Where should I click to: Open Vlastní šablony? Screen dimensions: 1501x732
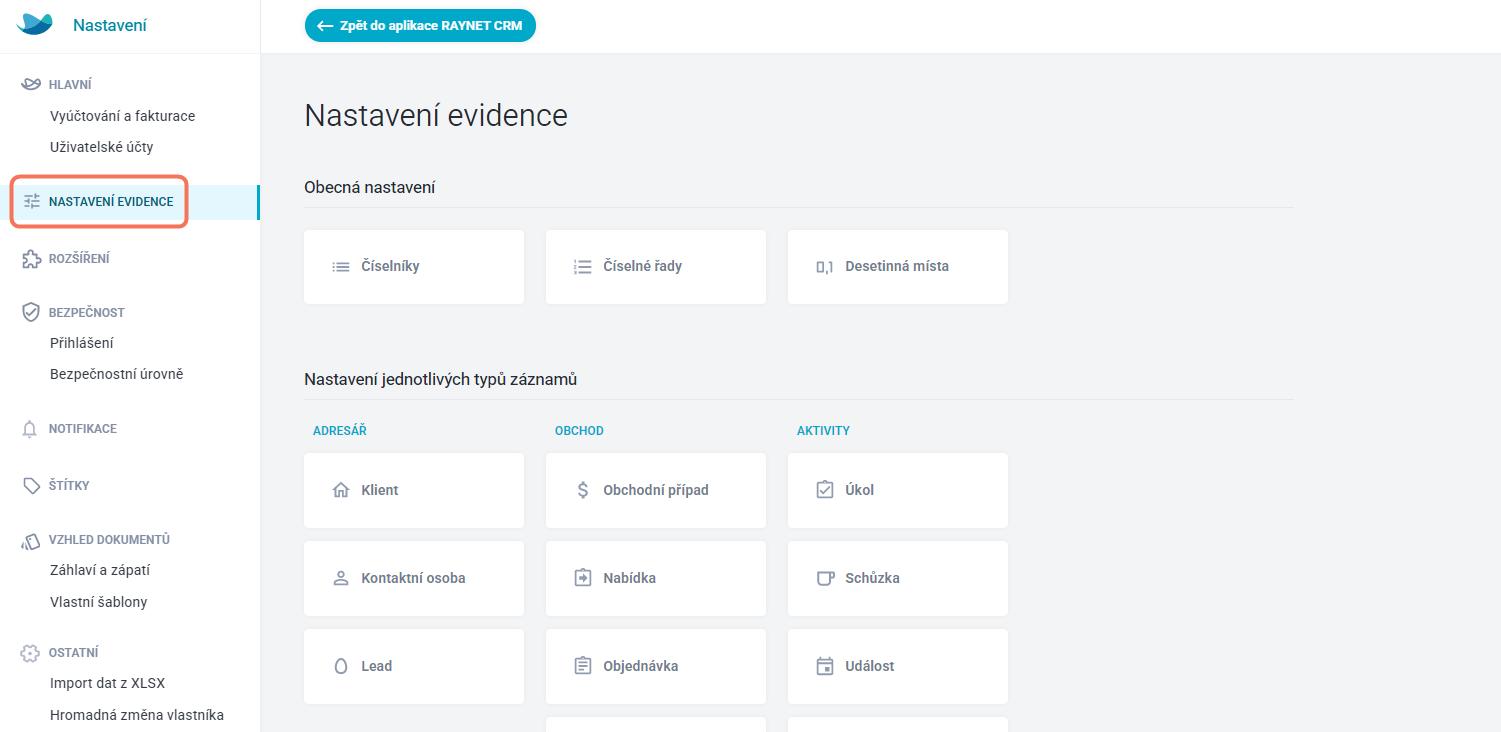coord(99,602)
